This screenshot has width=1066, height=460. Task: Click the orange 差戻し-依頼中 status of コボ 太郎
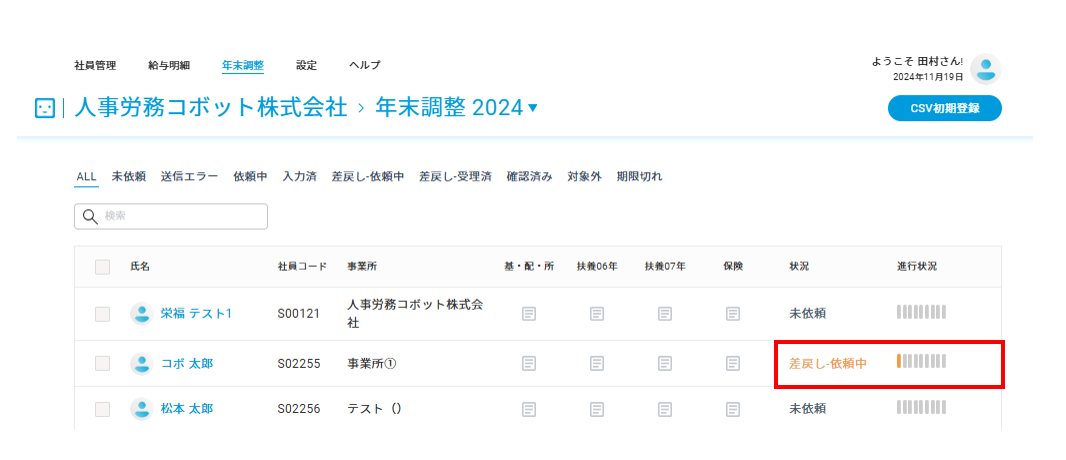(x=828, y=364)
